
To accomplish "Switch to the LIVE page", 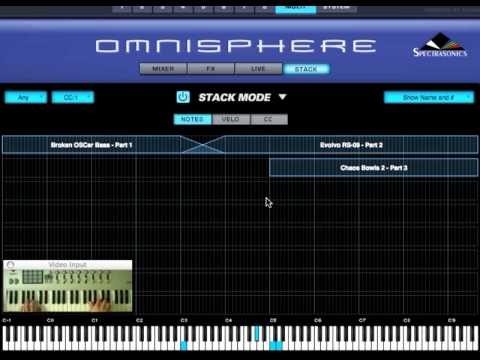I will pos(258,69).
